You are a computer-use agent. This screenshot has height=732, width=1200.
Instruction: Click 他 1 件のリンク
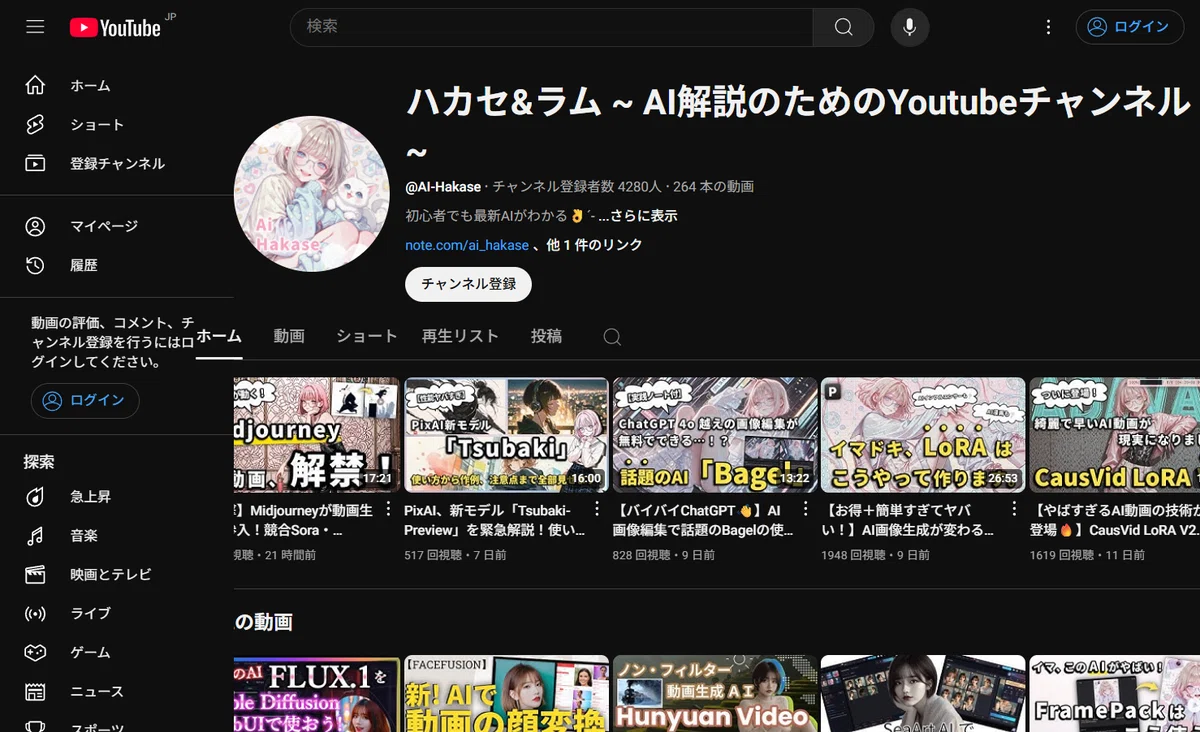click(594, 245)
